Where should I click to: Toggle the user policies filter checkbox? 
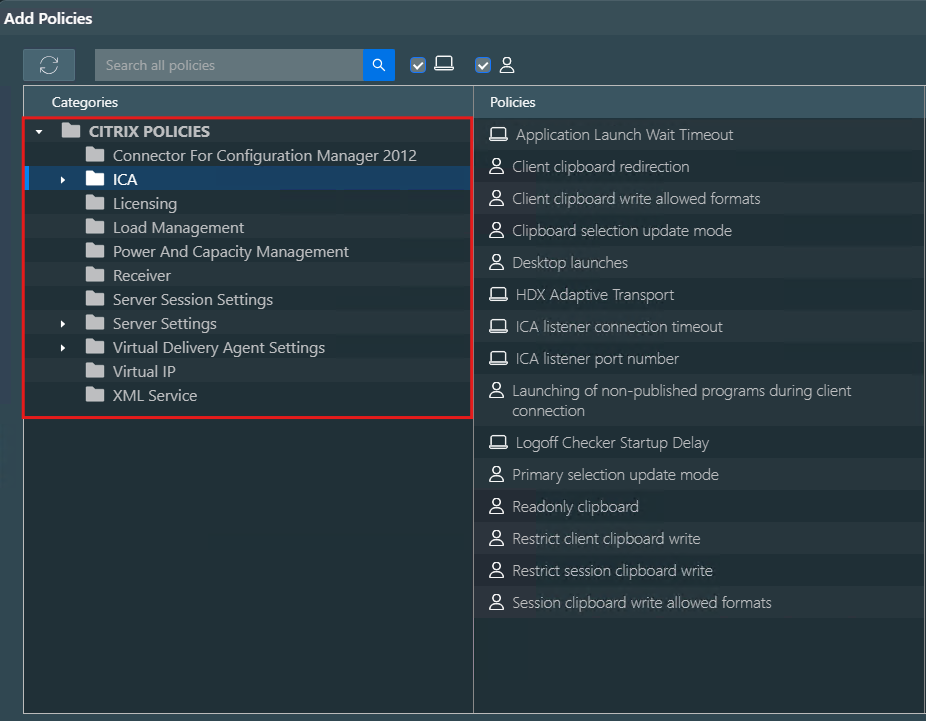(483, 65)
